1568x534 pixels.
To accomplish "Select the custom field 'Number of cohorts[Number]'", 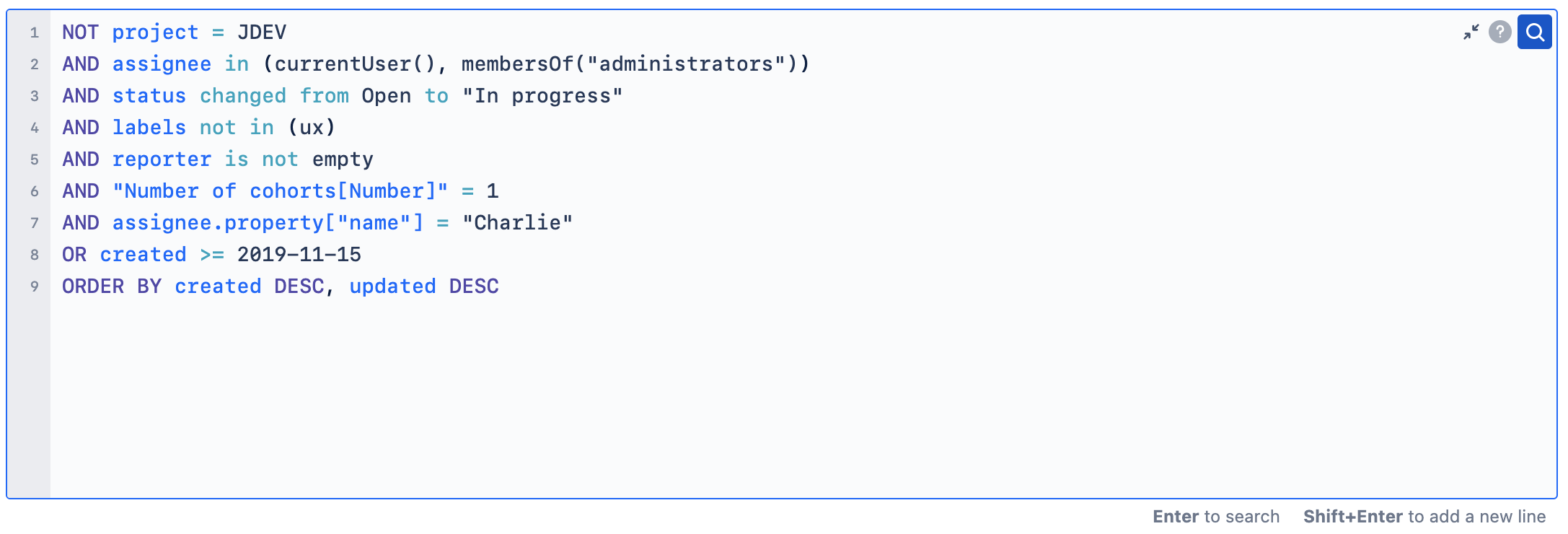I will coord(281,191).
